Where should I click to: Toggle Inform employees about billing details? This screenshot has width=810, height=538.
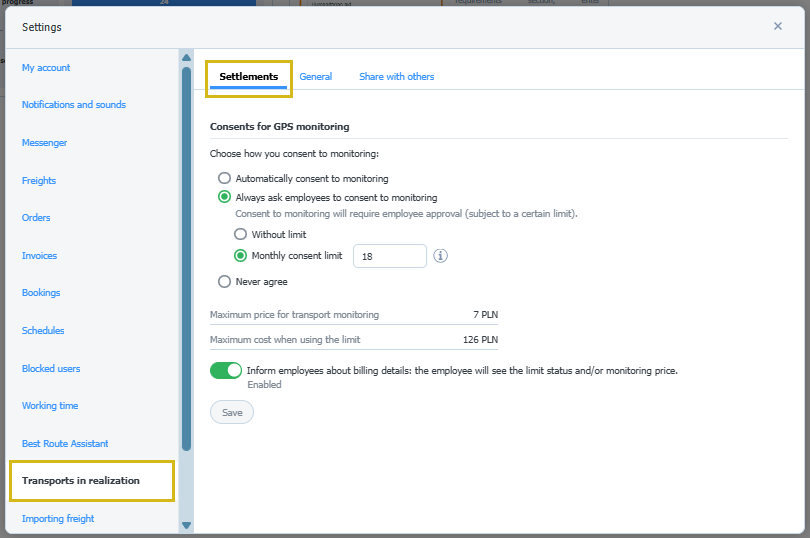click(x=226, y=370)
